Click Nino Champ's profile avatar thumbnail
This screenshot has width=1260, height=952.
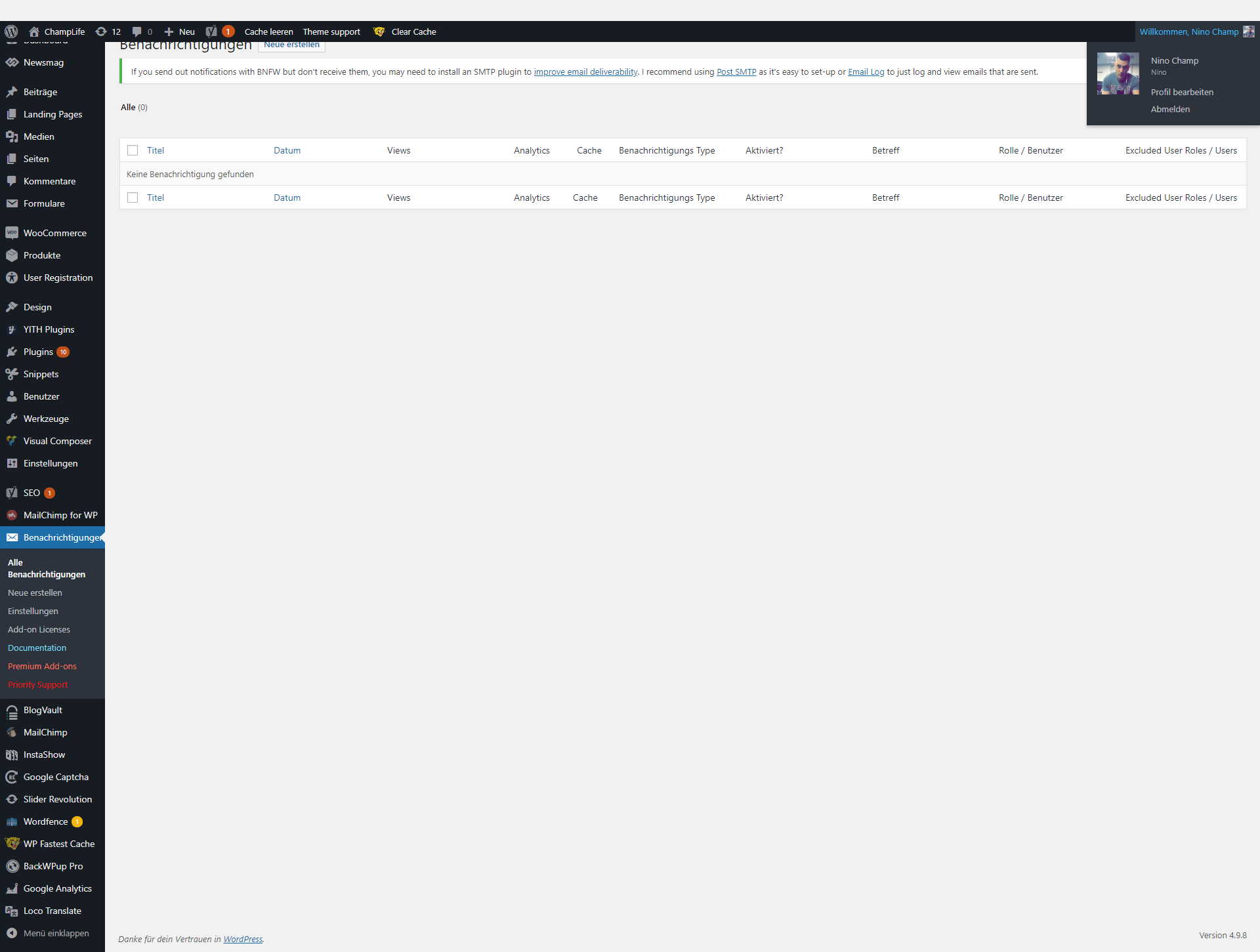click(x=1118, y=73)
